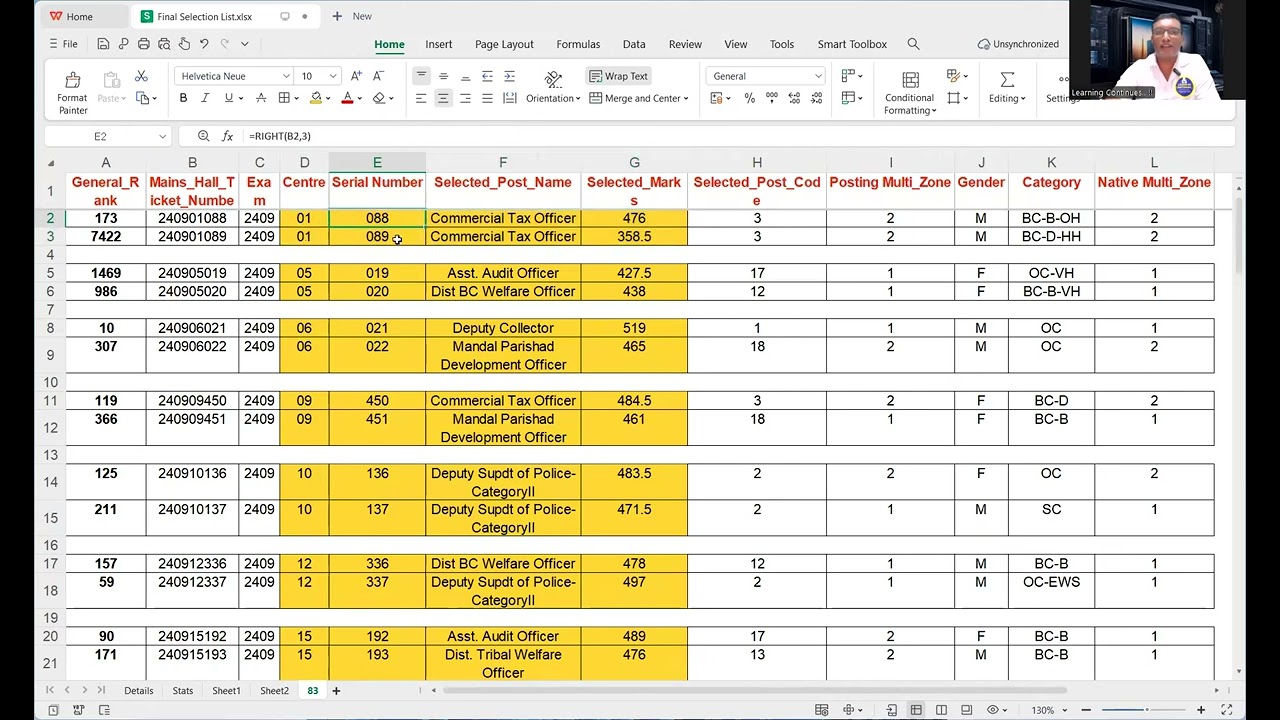Toggle strikethrough formatting
1280x720 pixels.
pos(261,98)
